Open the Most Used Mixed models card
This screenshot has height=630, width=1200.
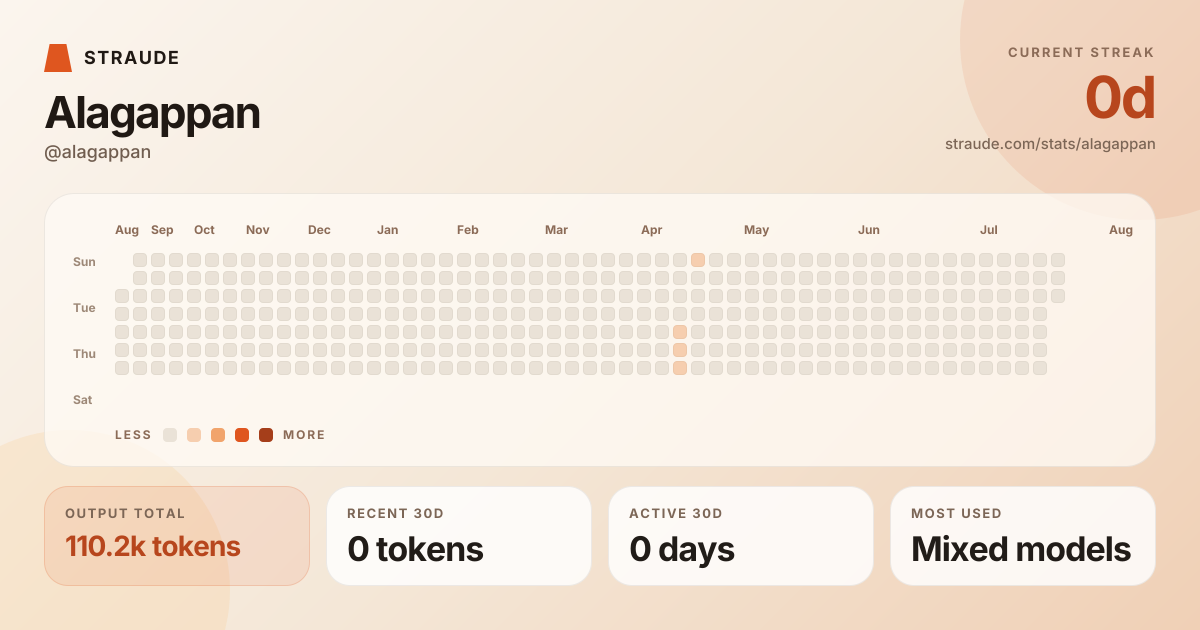pyautogui.click(x=1023, y=536)
